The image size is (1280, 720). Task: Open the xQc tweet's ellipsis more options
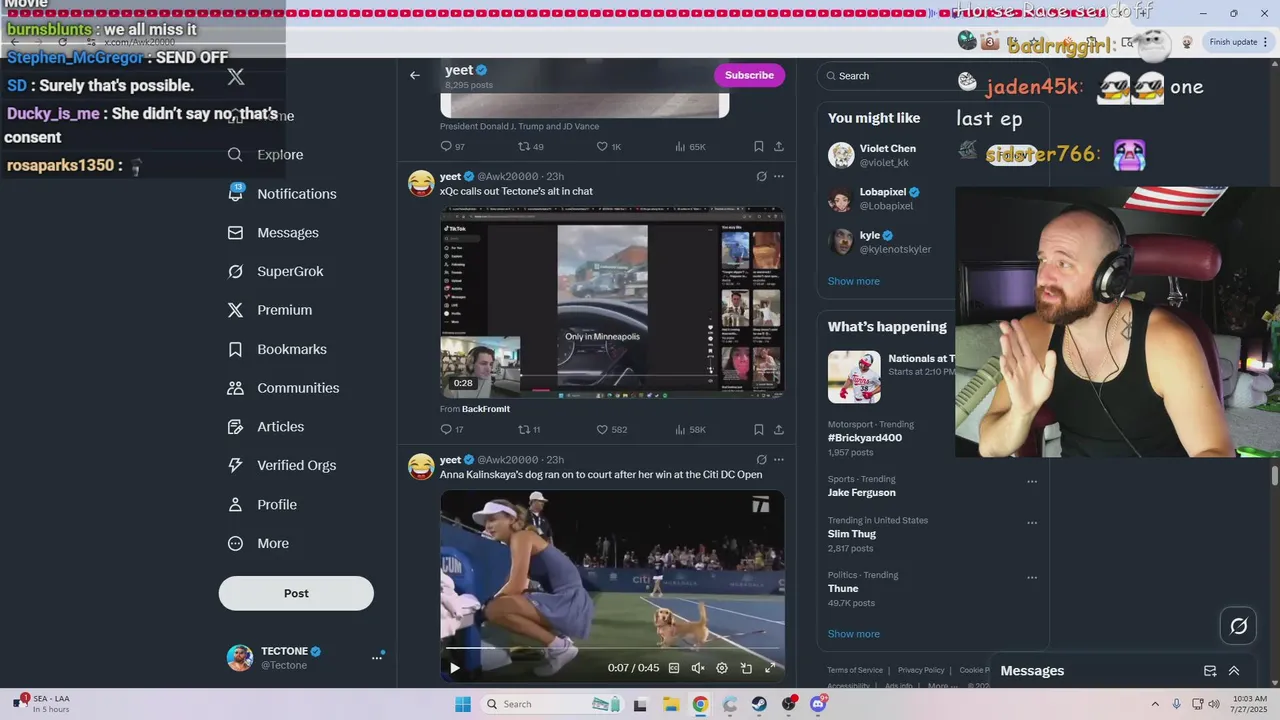point(779,177)
